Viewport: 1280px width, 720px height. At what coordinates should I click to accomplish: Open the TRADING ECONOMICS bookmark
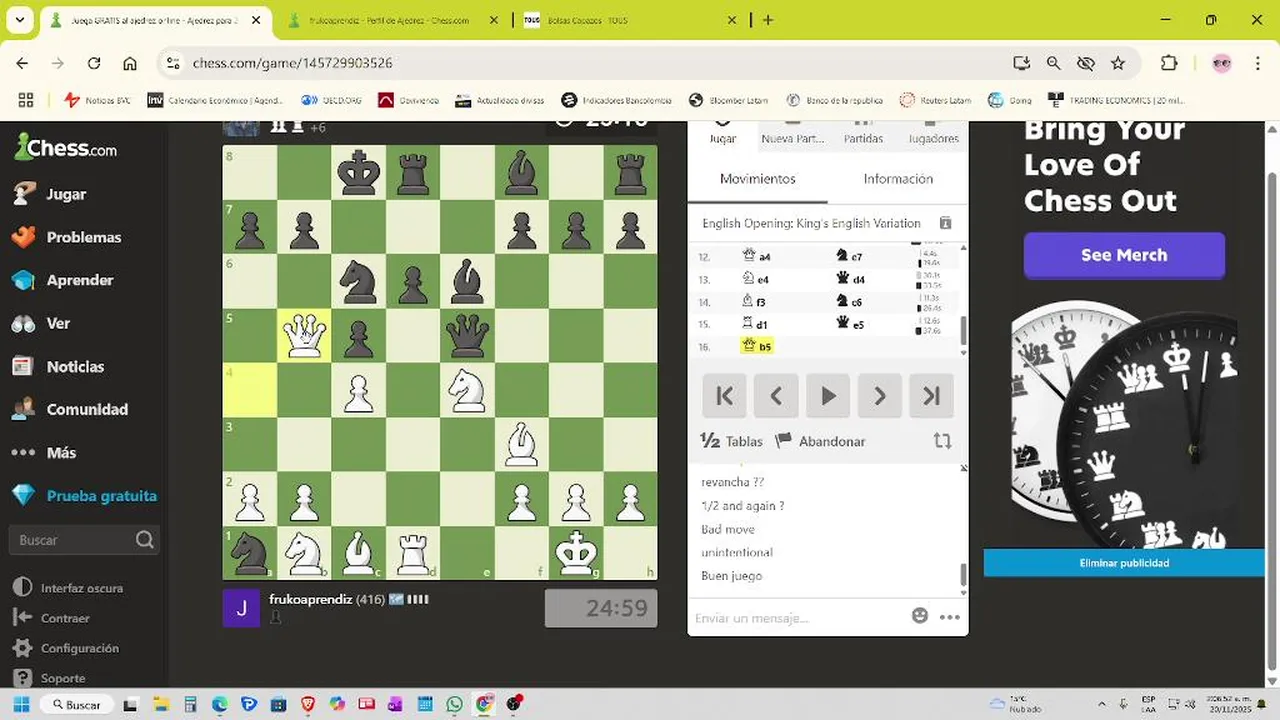[x=1116, y=100]
